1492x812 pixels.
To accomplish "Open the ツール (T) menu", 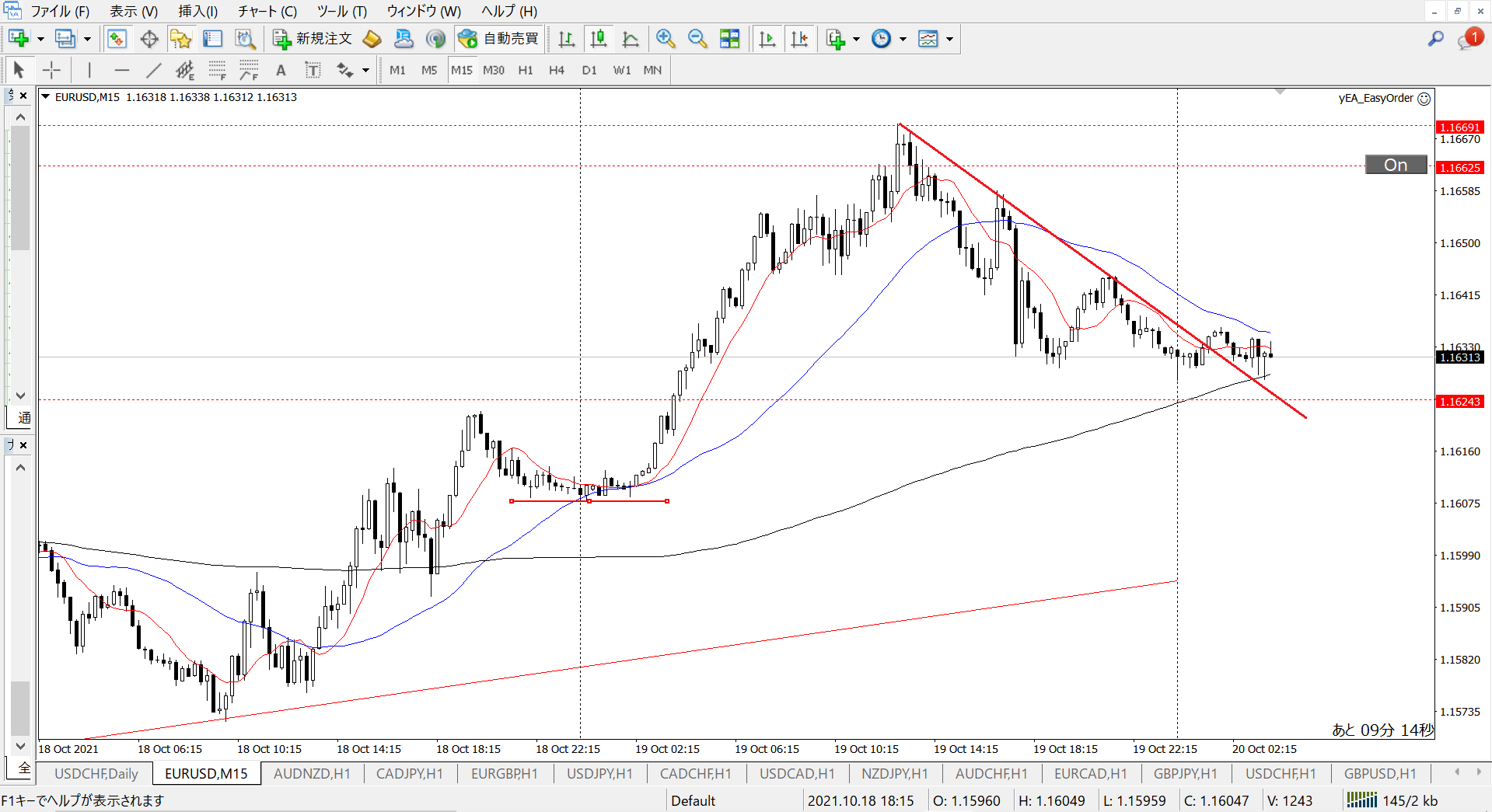I will click(x=342, y=11).
